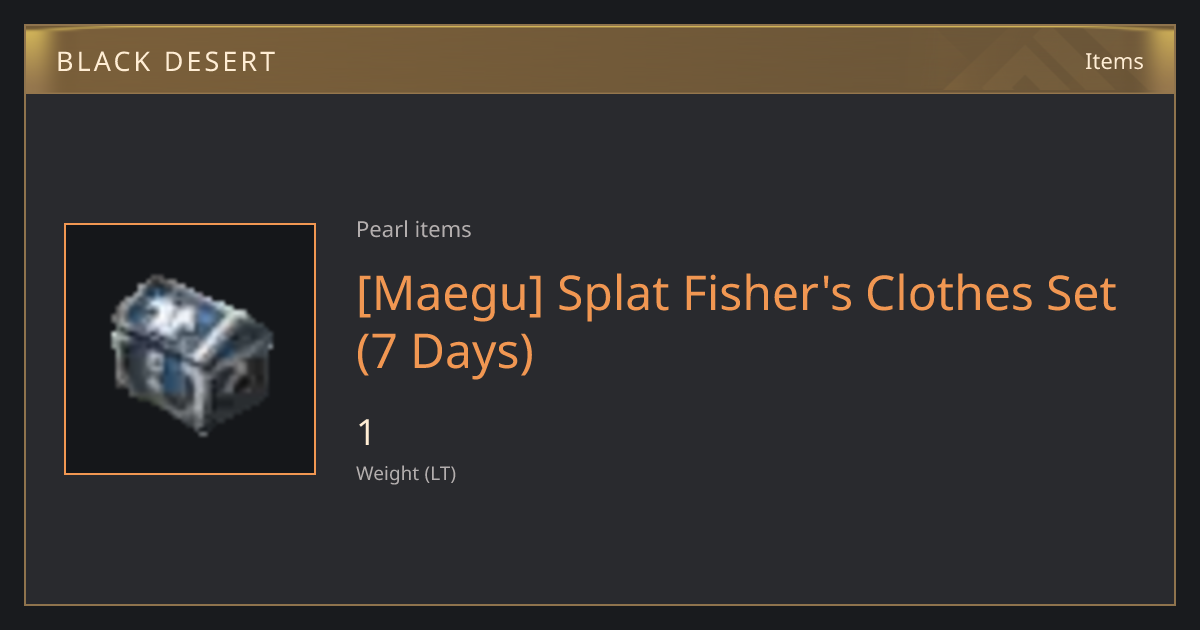The image size is (1200, 630).
Task: Click the BLACK DESERT header title
Action: click(166, 62)
